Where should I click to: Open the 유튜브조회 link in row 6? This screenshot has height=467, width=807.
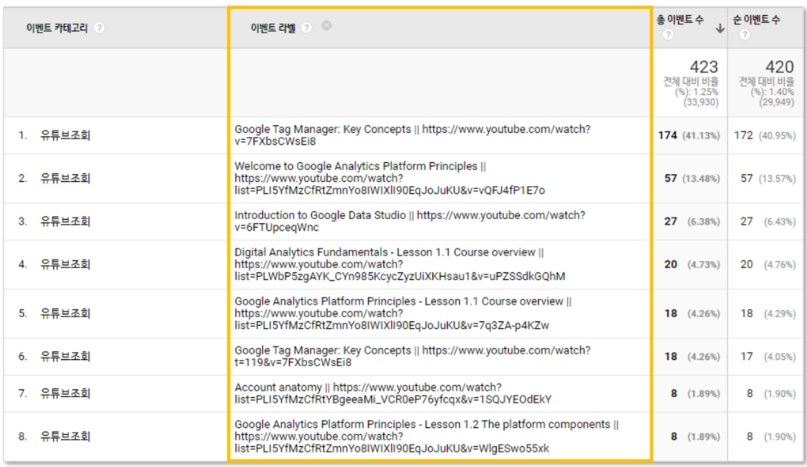(x=65, y=356)
